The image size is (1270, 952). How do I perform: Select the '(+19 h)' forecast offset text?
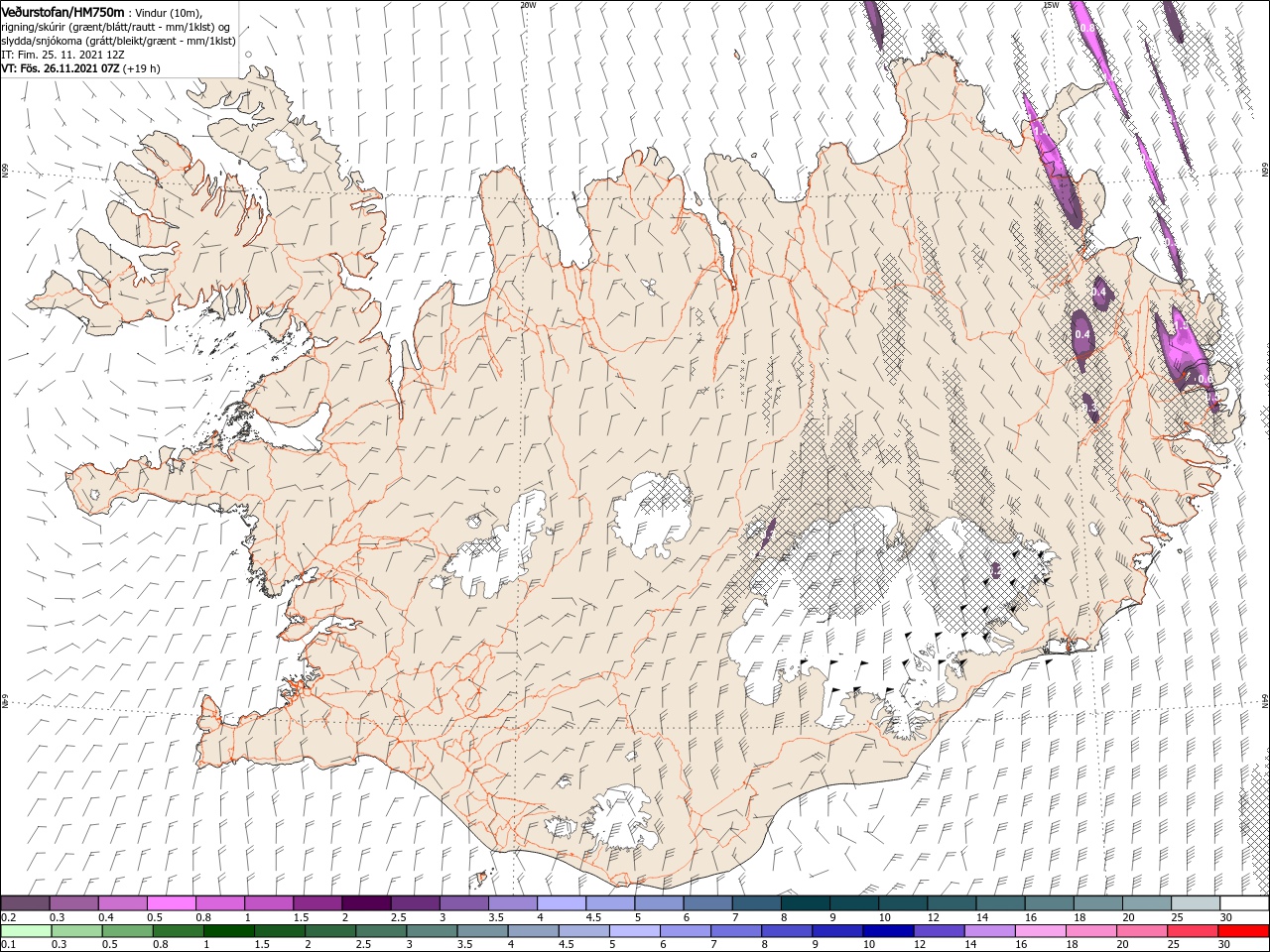(142, 68)
